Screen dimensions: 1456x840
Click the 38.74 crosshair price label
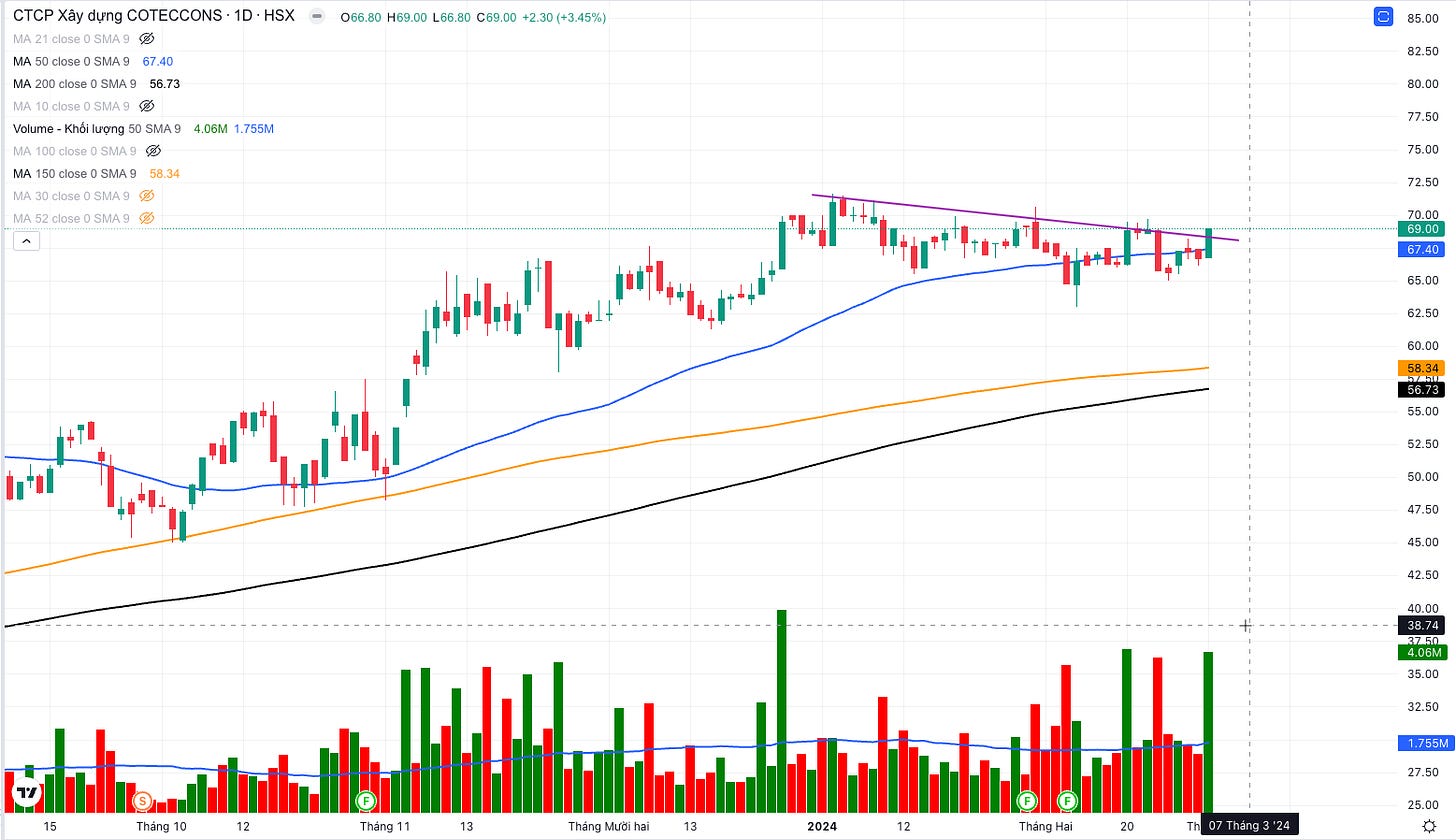click(1423, 626)
